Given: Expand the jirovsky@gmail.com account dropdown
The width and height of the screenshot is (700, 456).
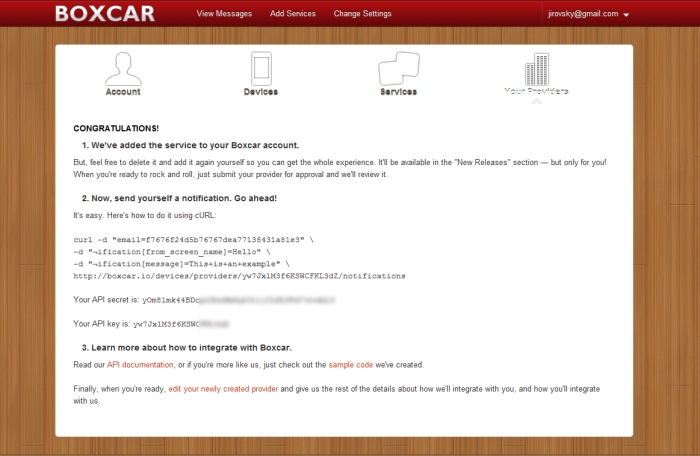Looking at the screenshot, I should click(588, 14).
